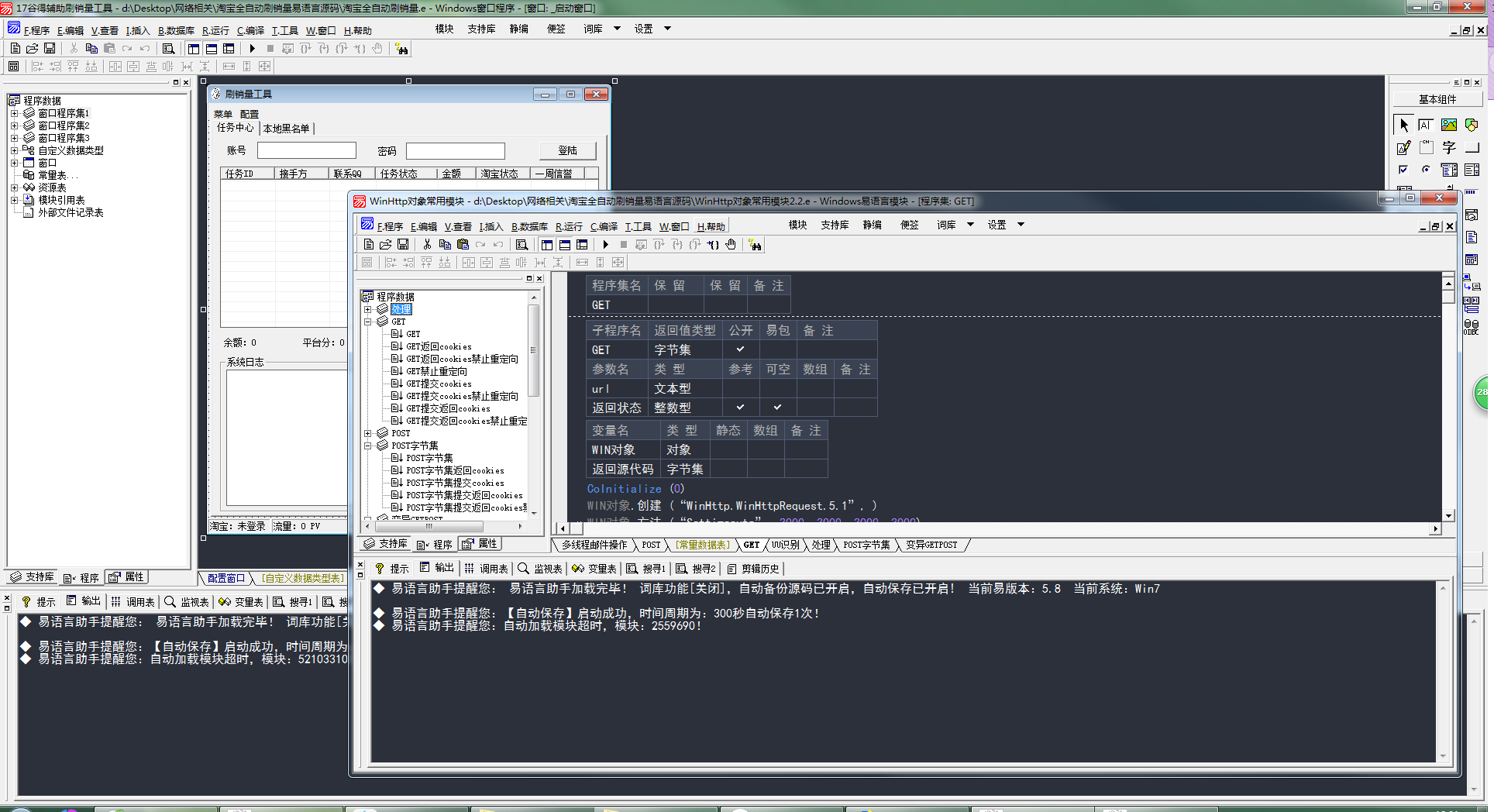Toggle 参考 checkmark in 返回状态 row
The width and height of the screenshot is (1494, 812).
tap(741, 407)
